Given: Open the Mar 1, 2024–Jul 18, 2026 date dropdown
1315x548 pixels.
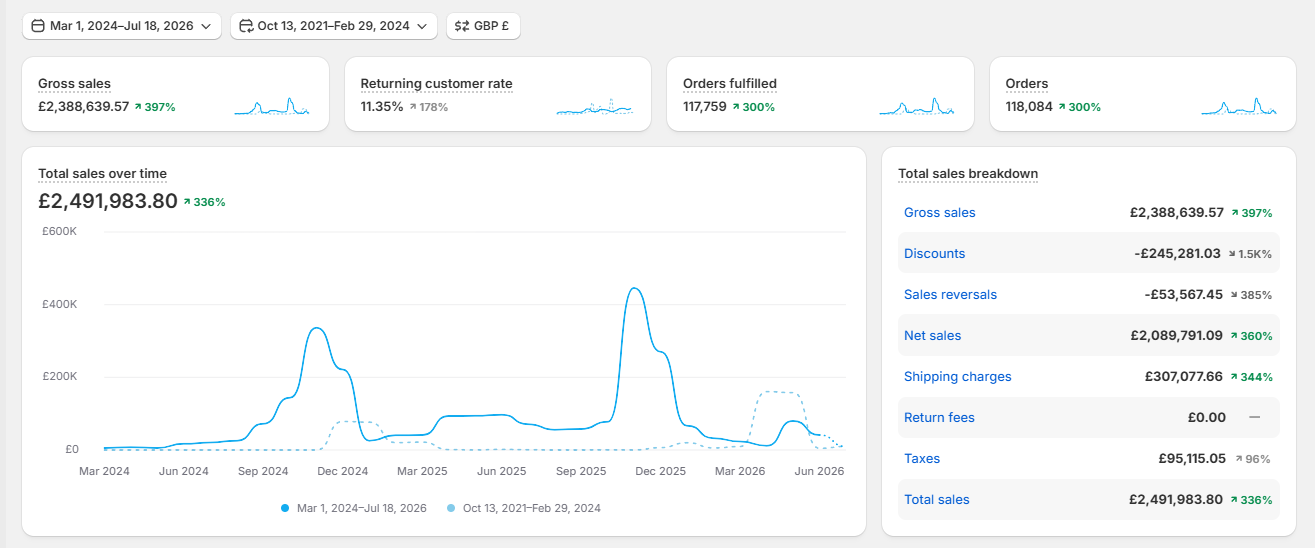Looking at the screenshot, I should click(x=122, y=26).
